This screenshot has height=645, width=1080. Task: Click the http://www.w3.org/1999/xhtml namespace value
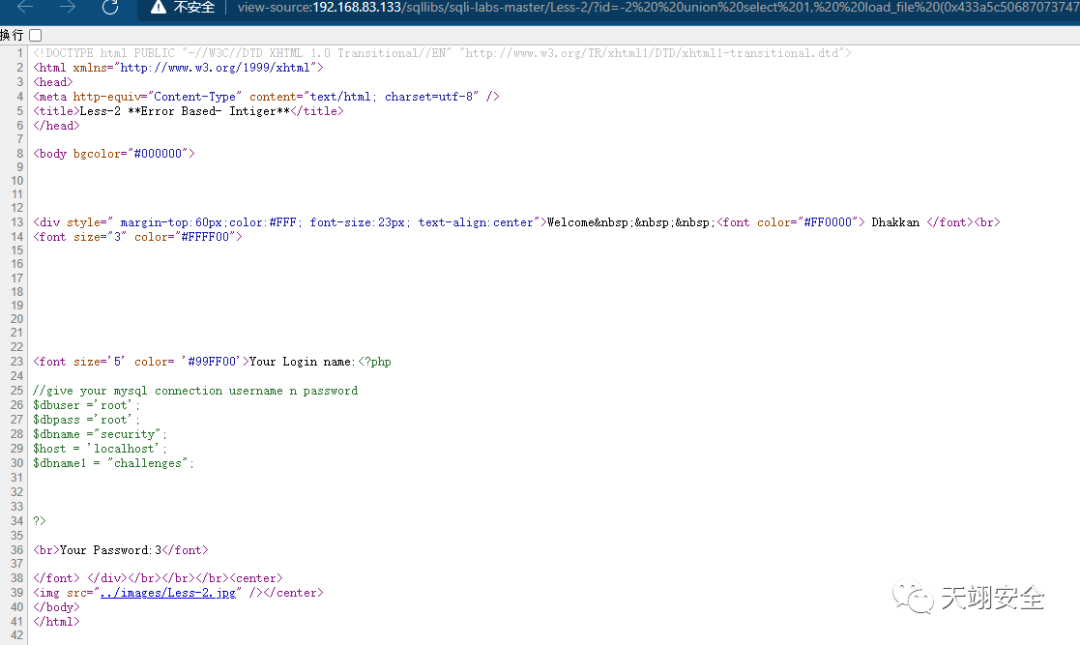click(x=215, y=68)
